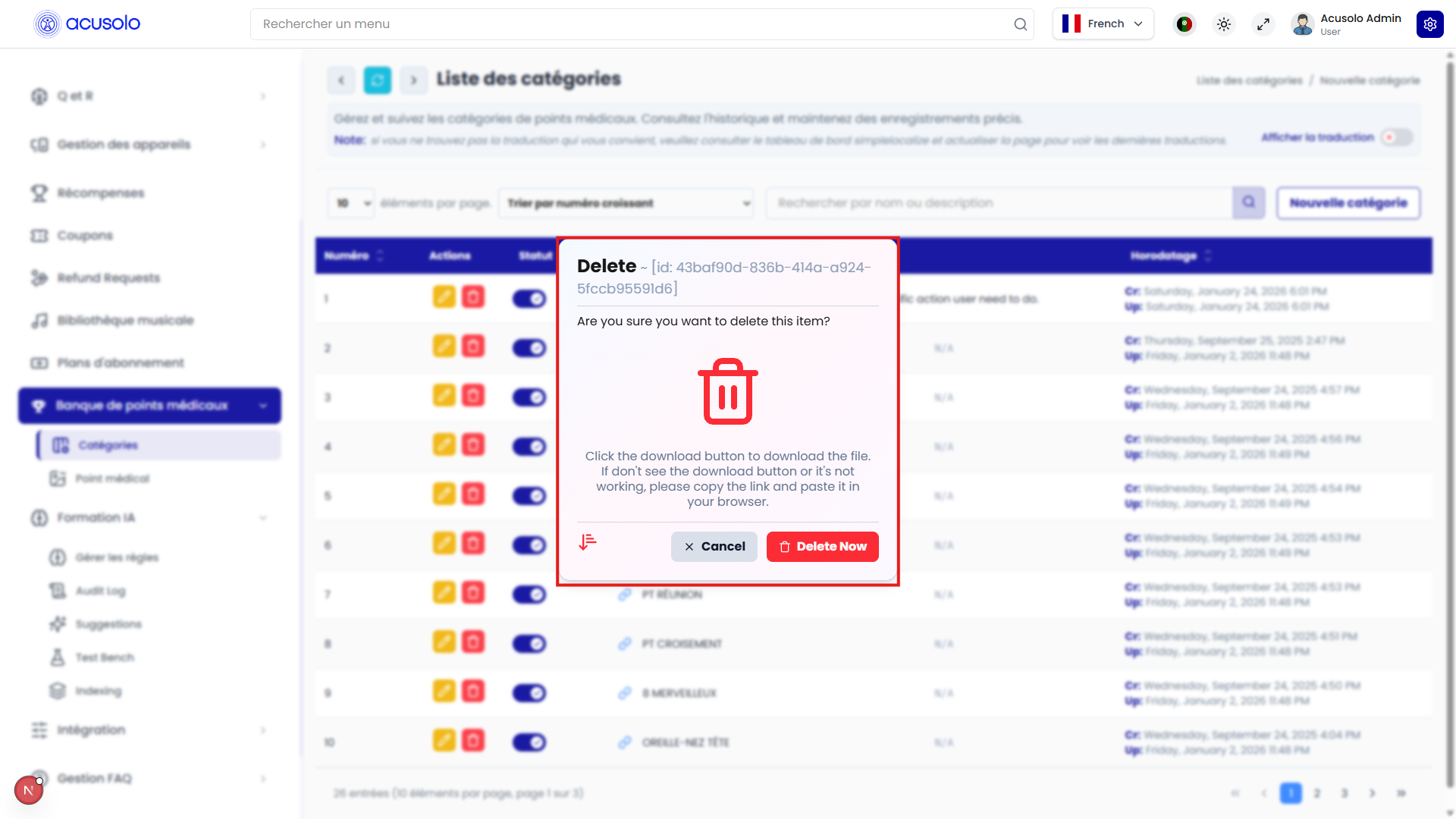Enable the Afficher la traduction switch
Screen dimensions: 1456x819
1396,137
